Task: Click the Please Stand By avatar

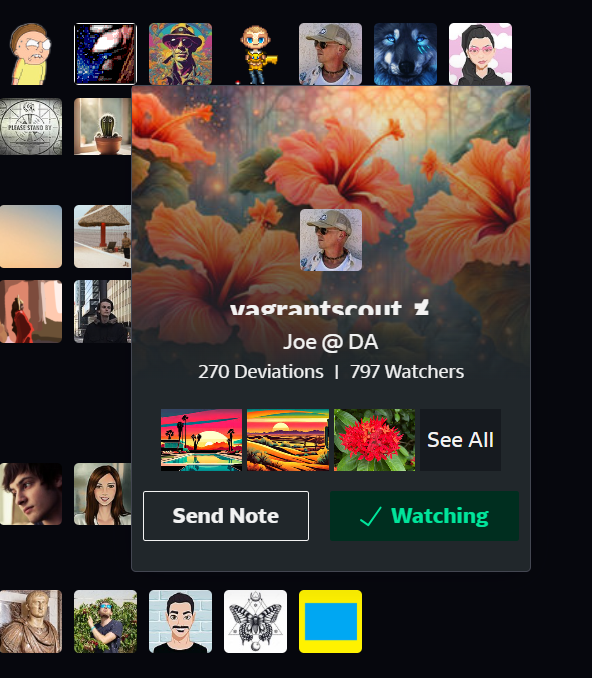Action: [31, 127]
